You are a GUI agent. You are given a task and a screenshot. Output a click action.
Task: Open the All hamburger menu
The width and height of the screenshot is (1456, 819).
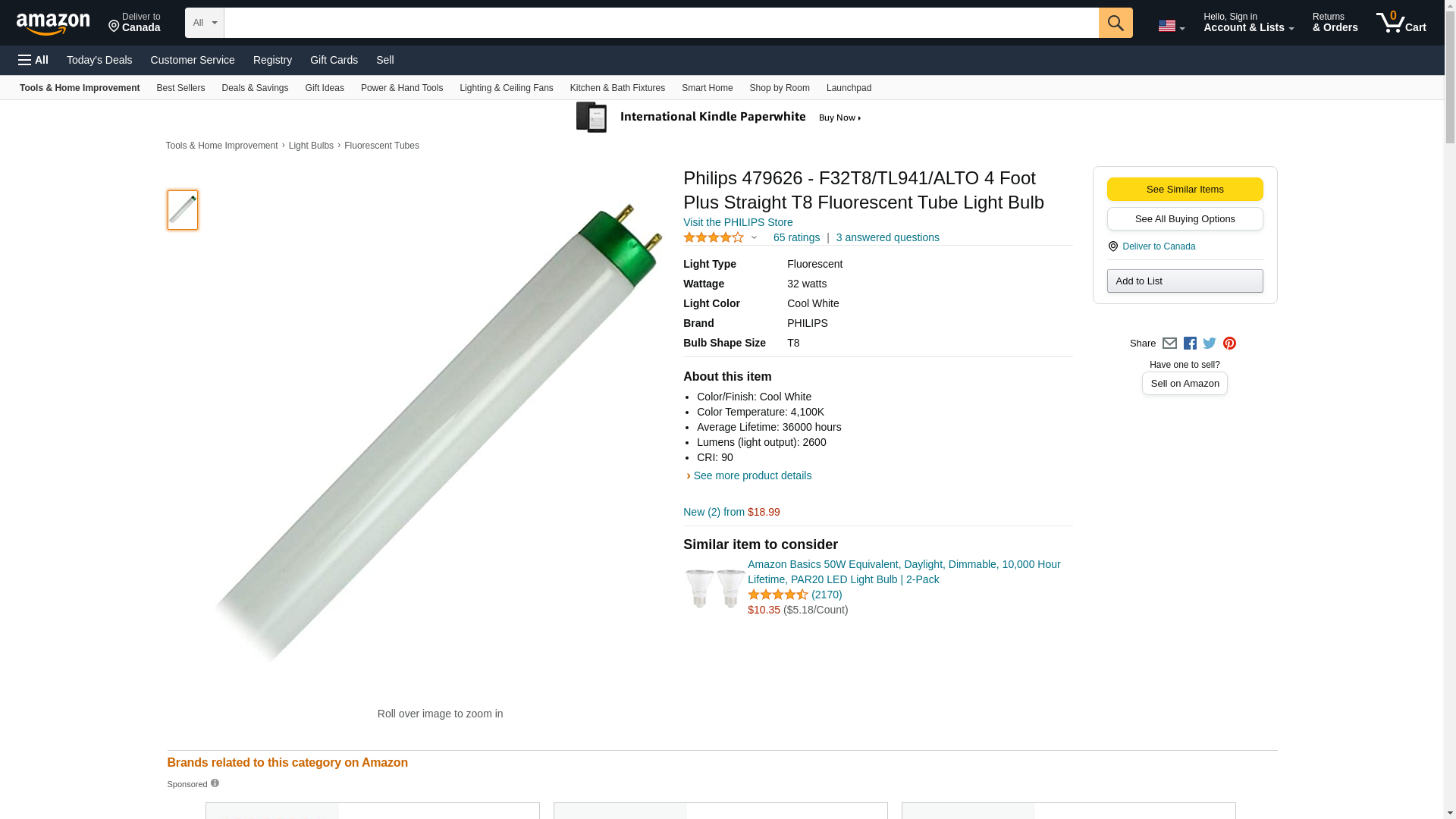tap(33, 60)
